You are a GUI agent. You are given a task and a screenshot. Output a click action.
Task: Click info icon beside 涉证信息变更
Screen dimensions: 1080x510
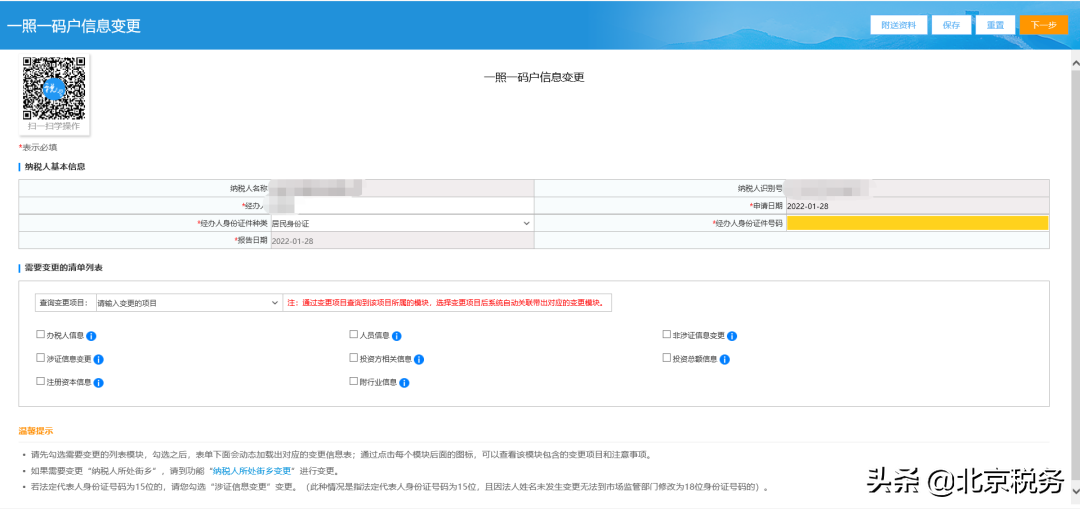coord(98,360)
